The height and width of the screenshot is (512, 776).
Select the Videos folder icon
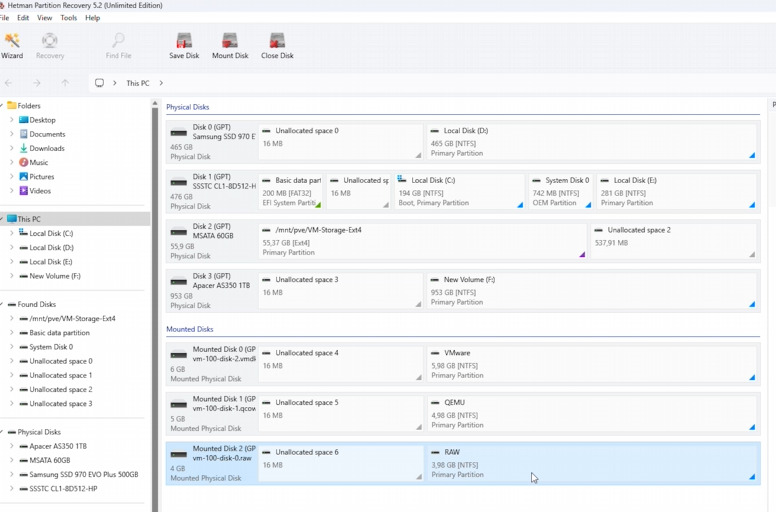[23, 190]
